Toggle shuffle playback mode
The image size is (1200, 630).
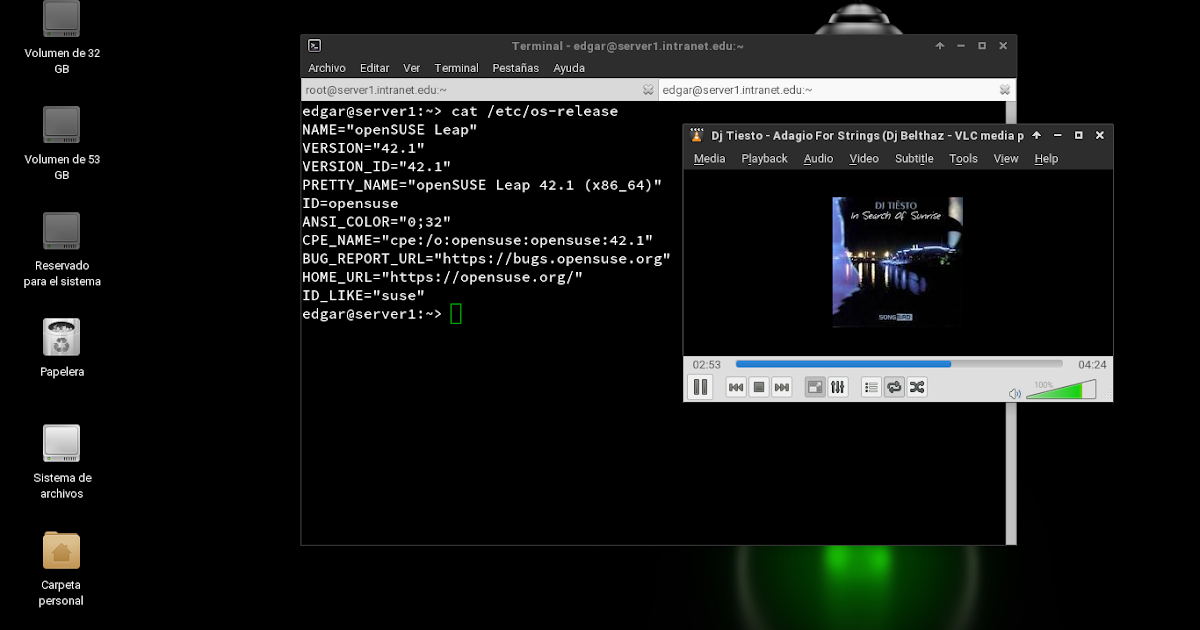(917, 387)
